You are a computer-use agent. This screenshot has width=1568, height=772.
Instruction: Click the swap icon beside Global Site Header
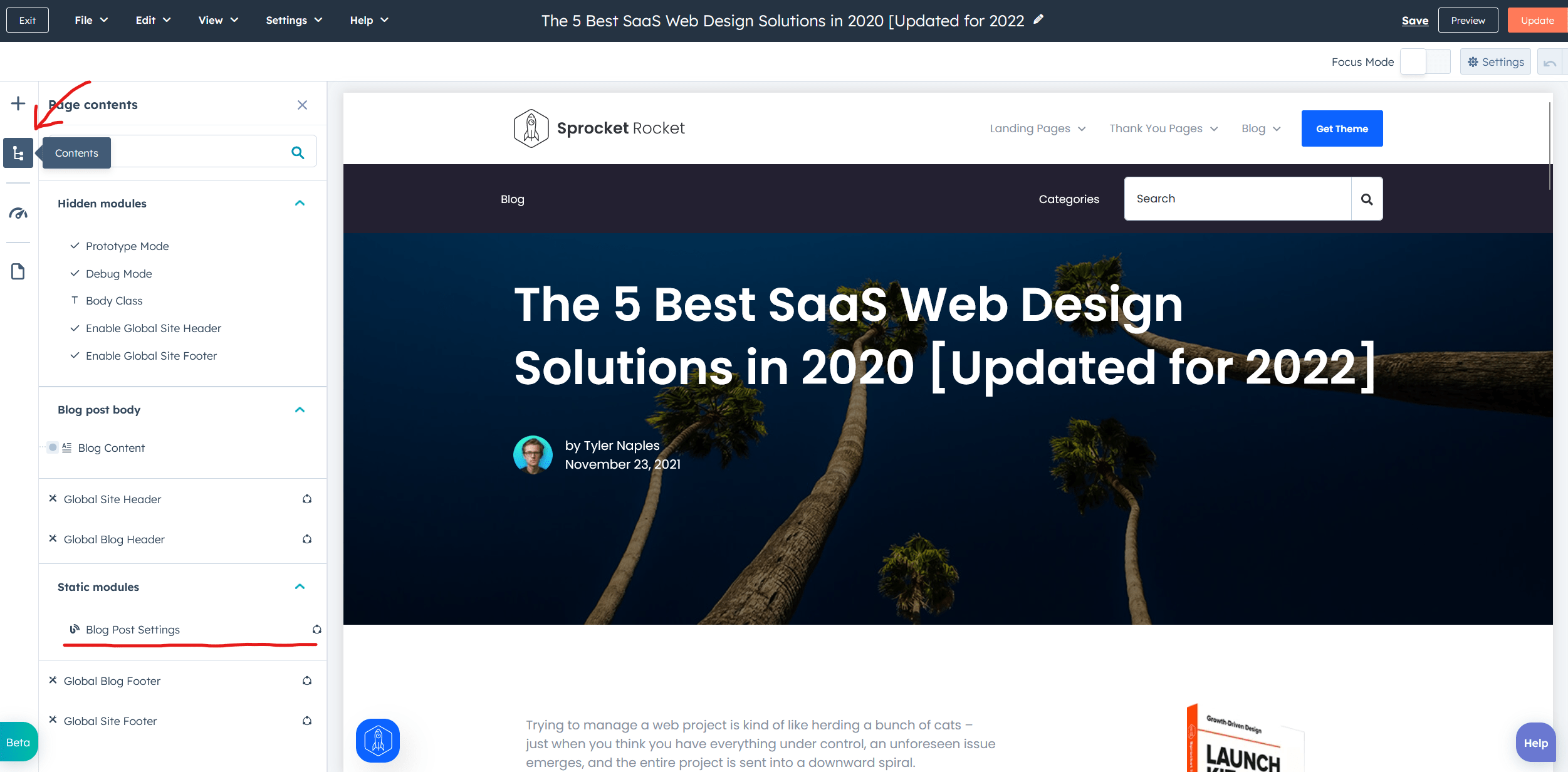(x=307, y=499)
